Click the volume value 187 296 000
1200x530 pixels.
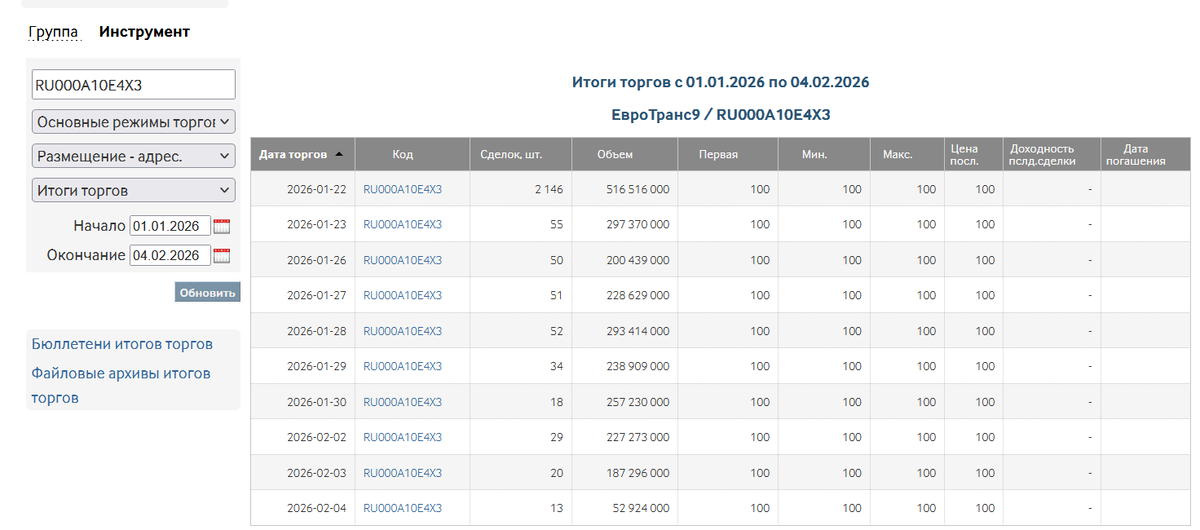(x=638, y=473)
